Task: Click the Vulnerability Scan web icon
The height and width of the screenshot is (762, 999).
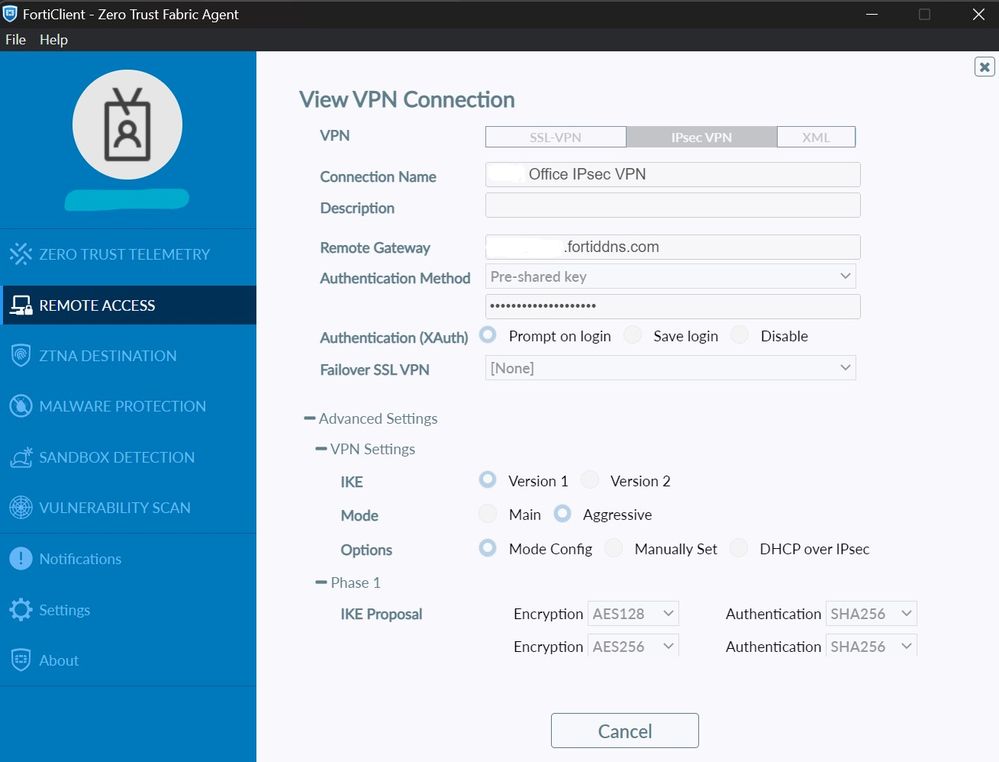Action: click(20, 507)
